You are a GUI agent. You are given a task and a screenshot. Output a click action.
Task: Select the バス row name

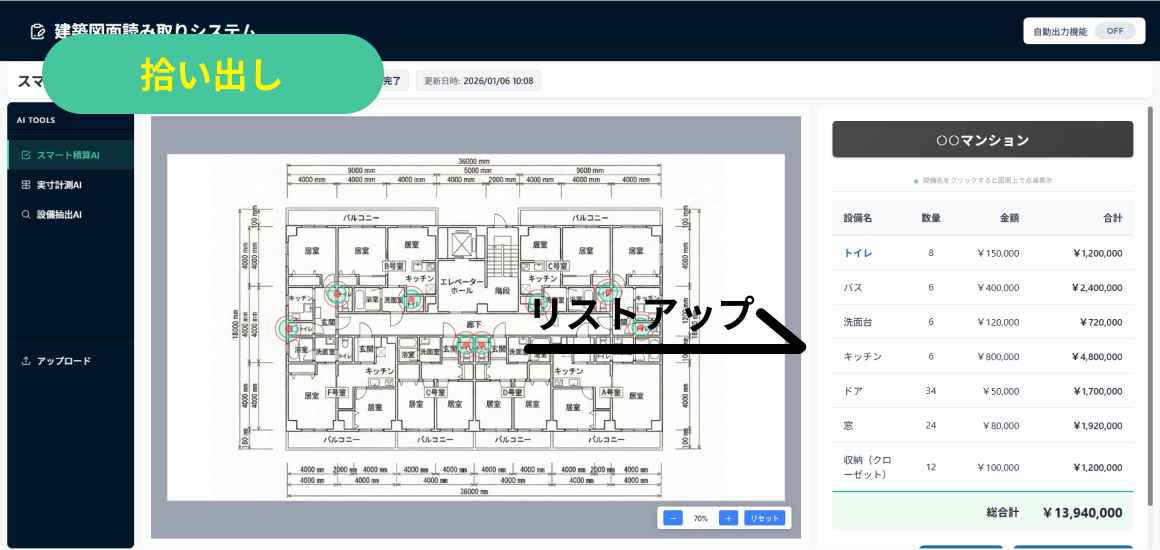click(x=853, y=287)
